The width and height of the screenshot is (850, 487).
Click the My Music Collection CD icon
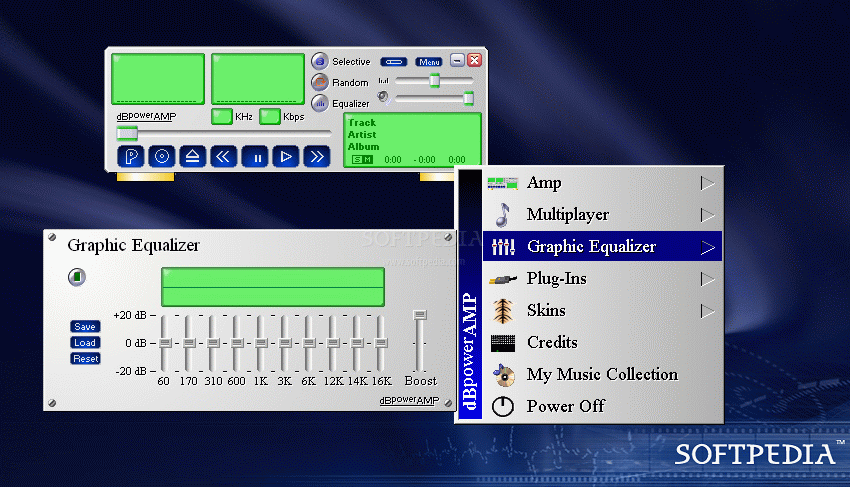coord(504,375)
